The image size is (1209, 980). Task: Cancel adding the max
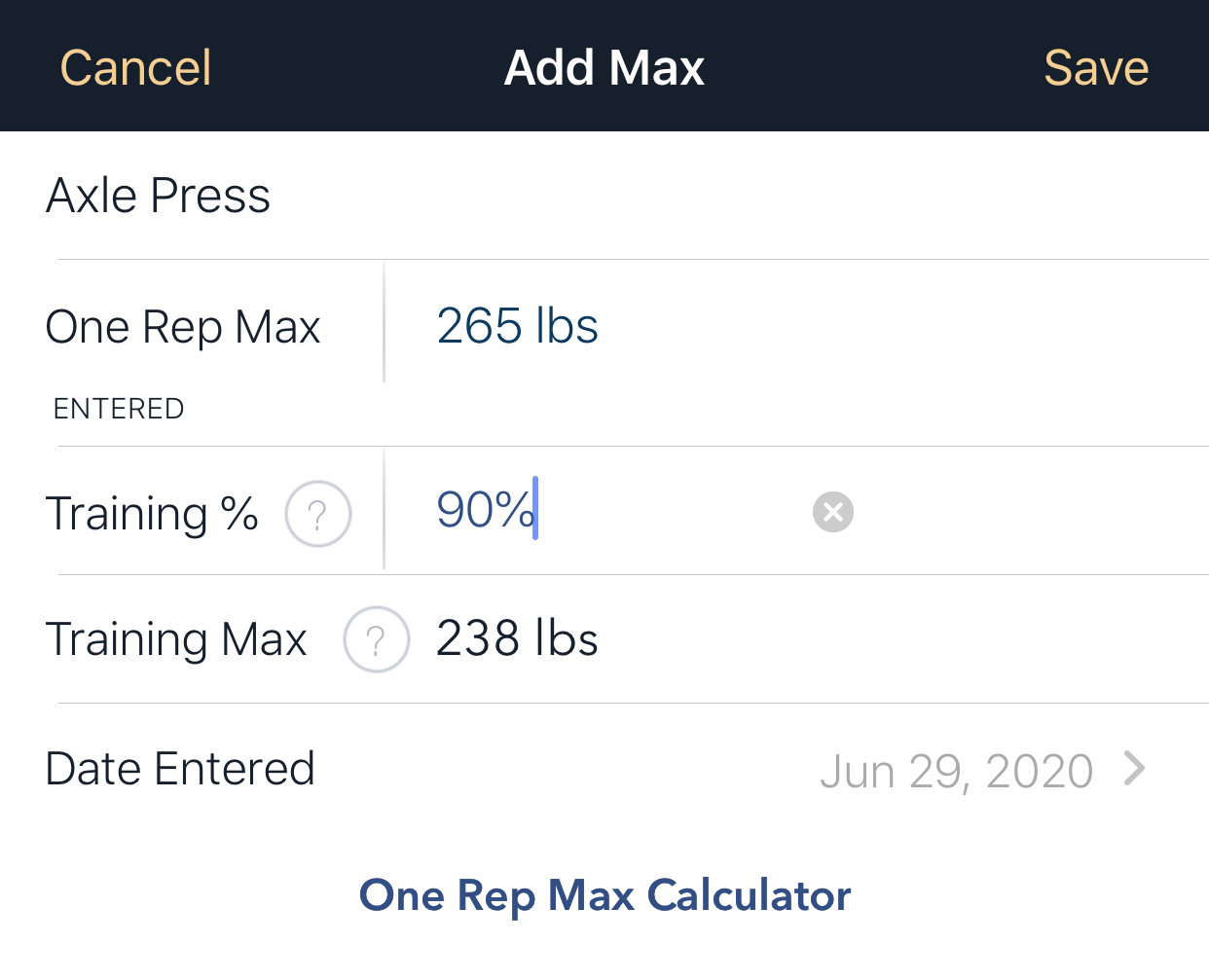coord(135,67)
